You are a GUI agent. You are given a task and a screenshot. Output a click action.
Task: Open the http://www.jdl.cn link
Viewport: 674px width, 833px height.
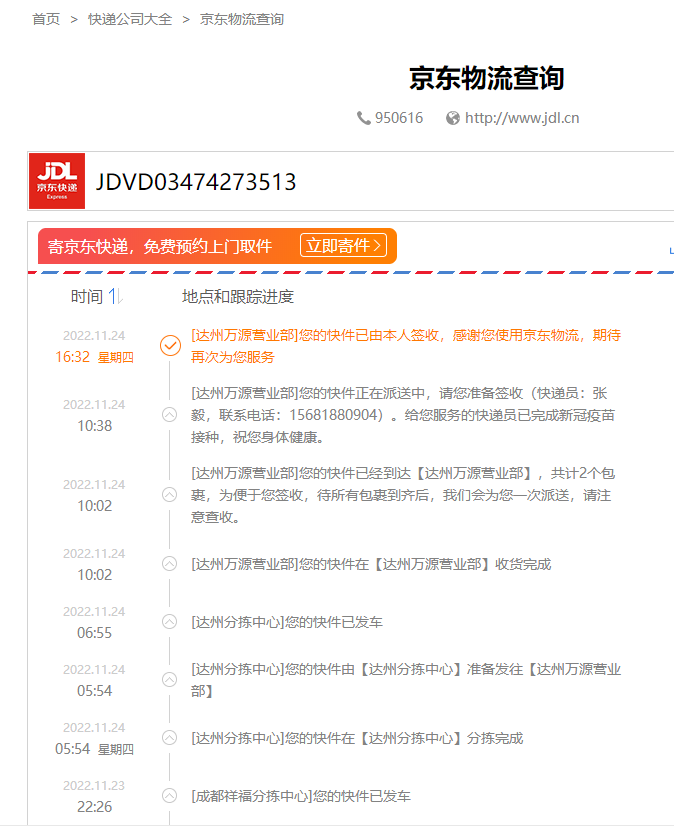[522, 118]
